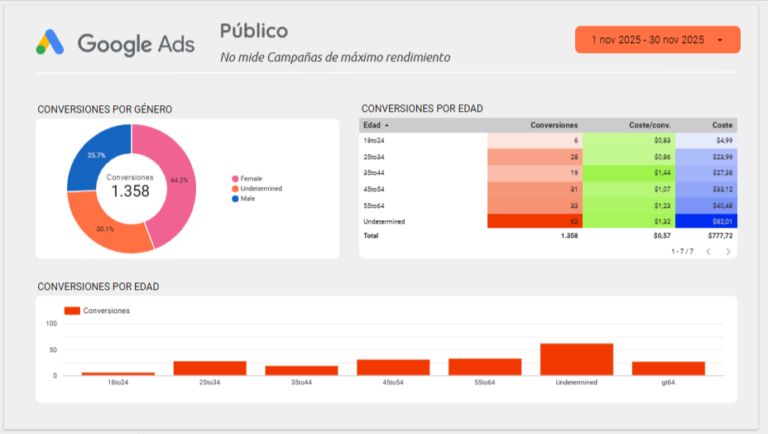This screenshot has width=768, height=434.
Task: Go to previous table page arrow
Action: click(708, 252)
